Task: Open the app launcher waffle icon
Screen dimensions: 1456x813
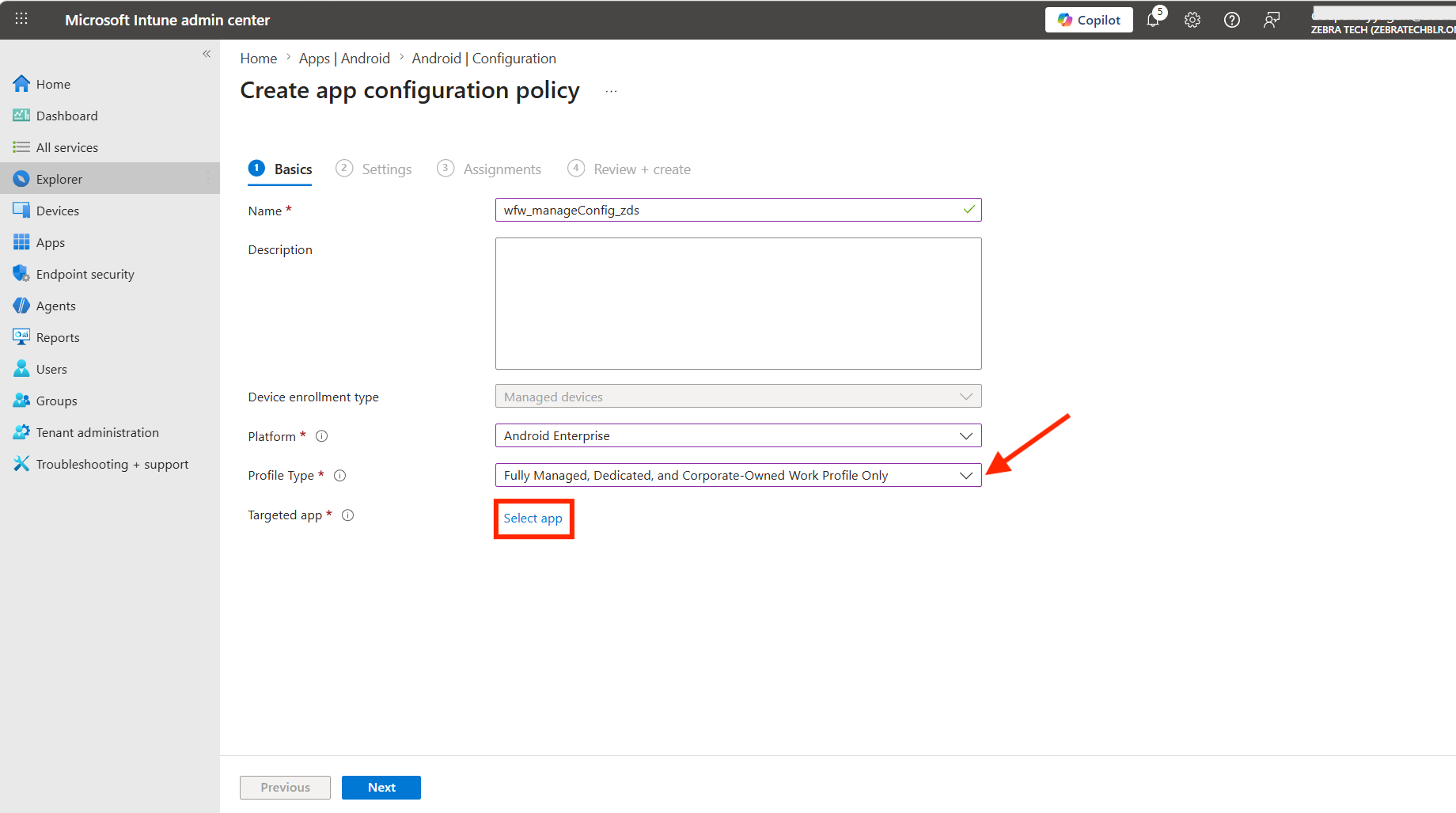Action: coord(21,19)
